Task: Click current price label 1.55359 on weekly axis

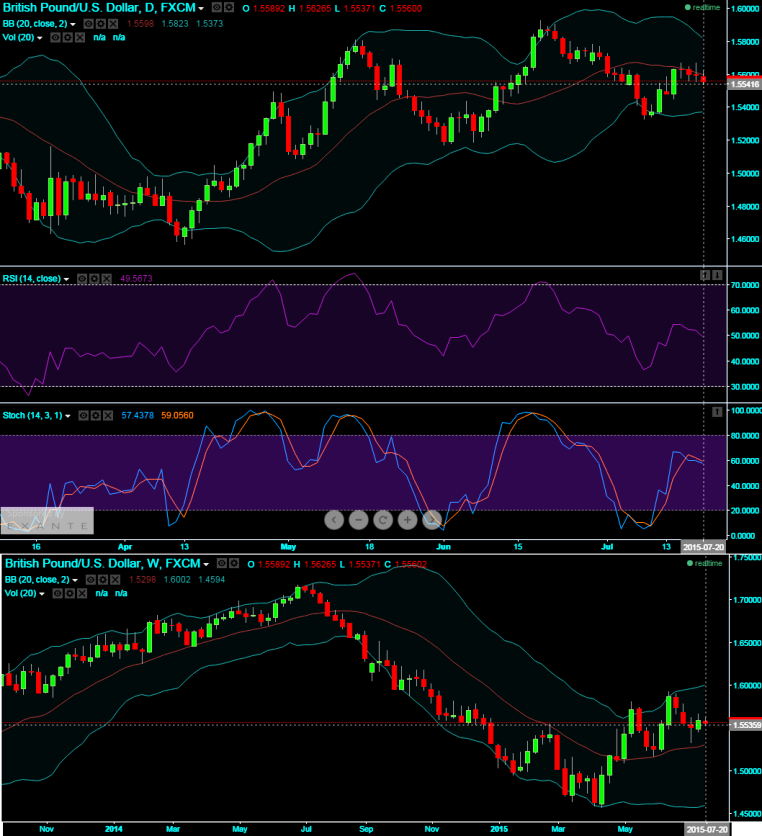Action: 744,725
